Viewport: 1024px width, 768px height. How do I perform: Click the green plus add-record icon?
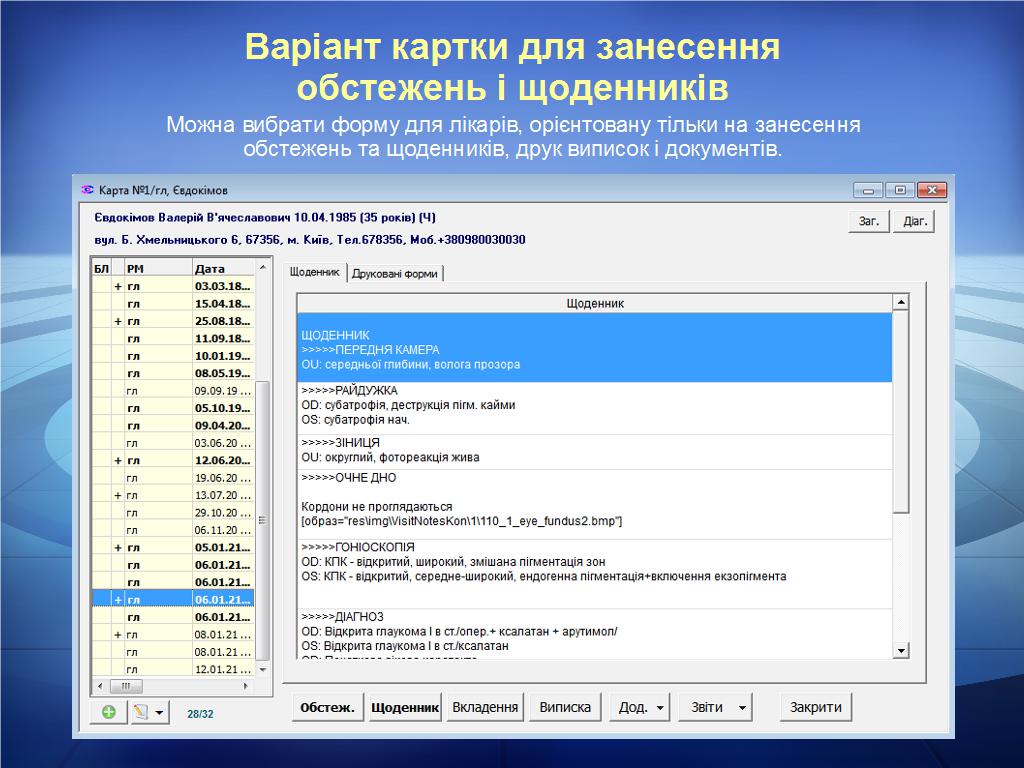[x=108, y=712]
